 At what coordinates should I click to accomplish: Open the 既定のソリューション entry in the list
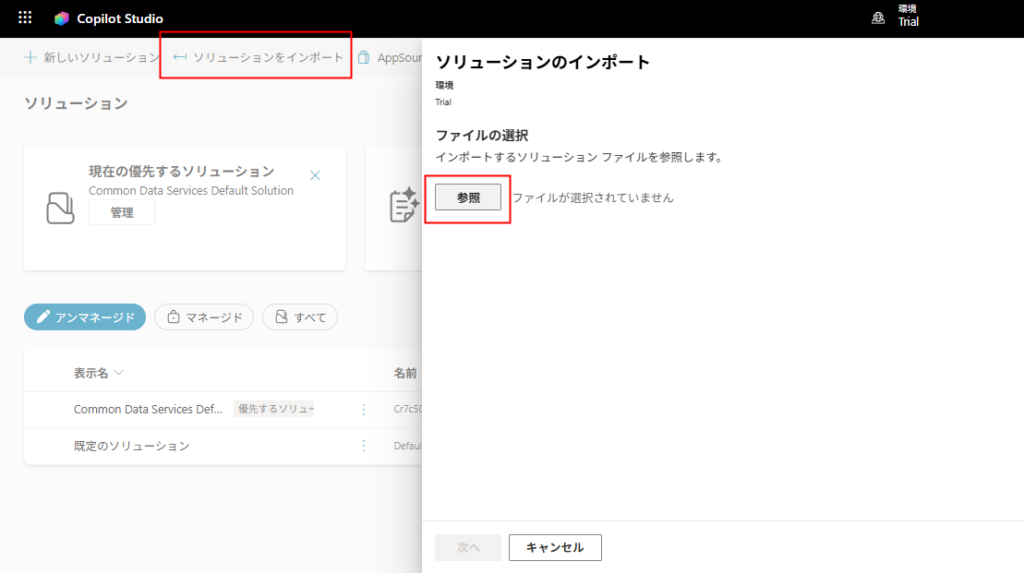[x=131, y=446]
